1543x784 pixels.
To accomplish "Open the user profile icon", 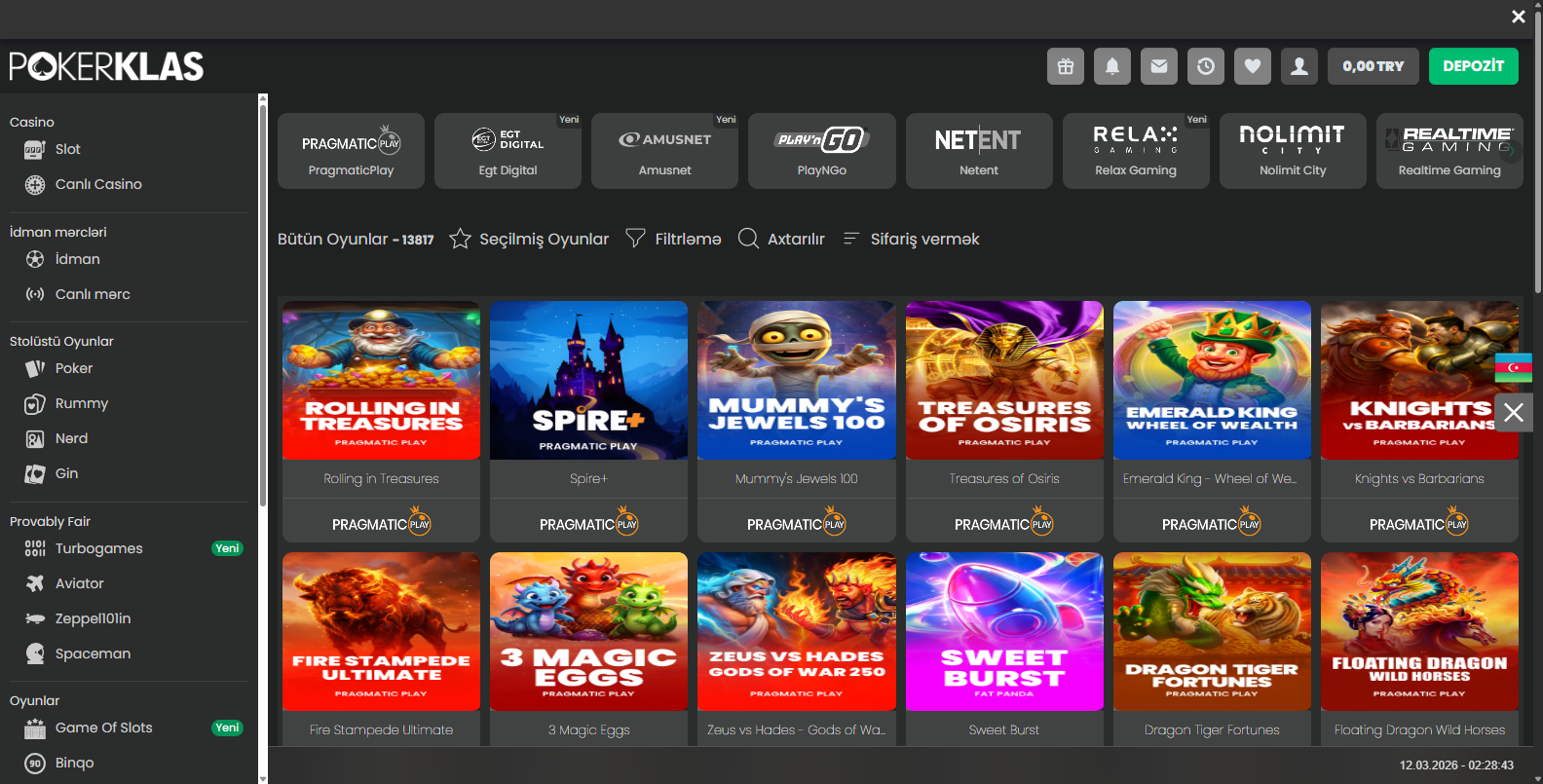I will [x=1299, y=66].
